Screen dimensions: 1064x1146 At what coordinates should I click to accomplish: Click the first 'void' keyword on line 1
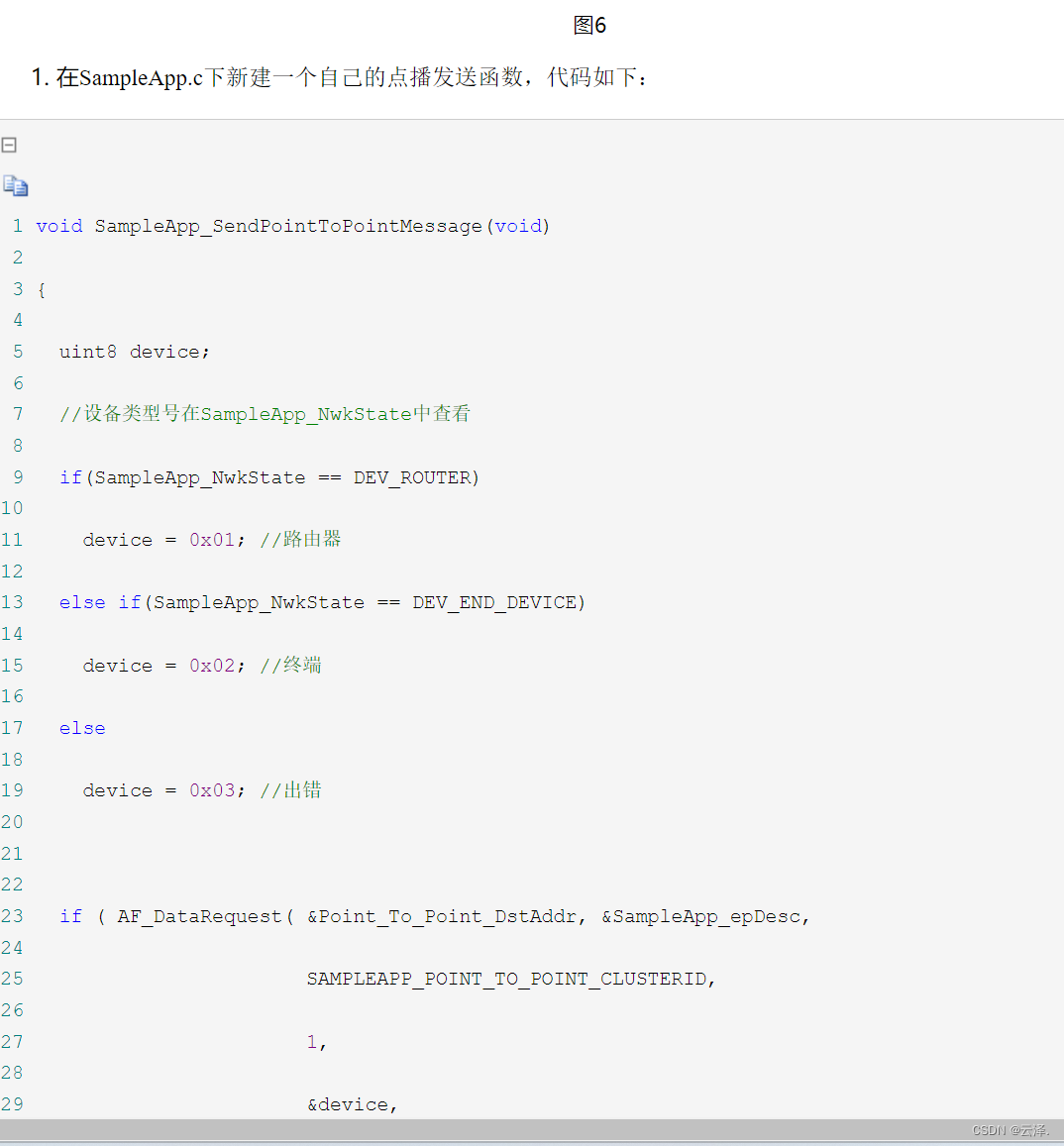coord(59,227)
